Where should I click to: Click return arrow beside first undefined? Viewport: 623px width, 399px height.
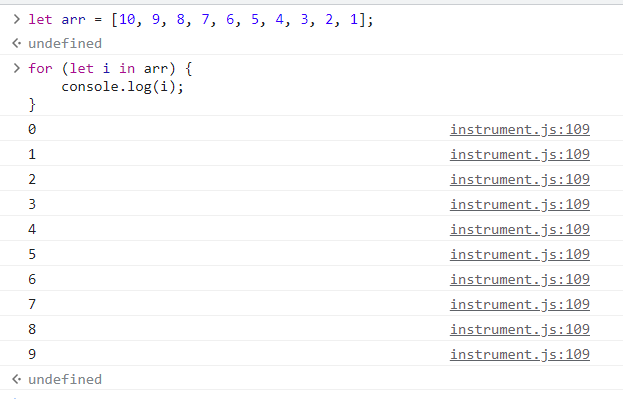coord(16,43)
